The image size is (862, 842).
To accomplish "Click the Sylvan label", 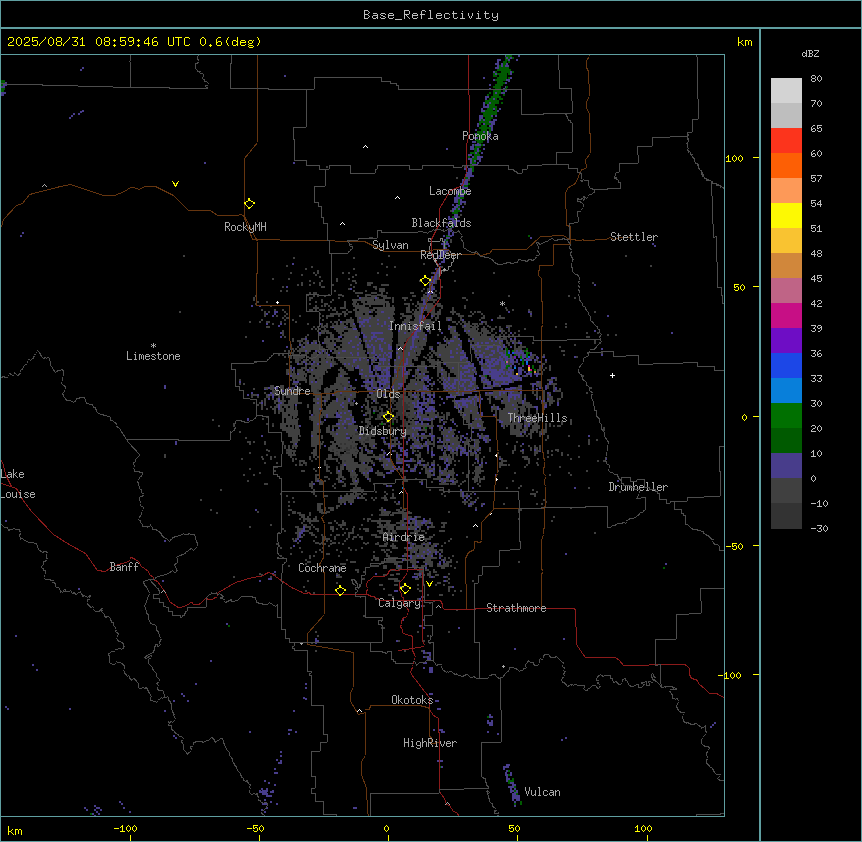I will (x=390, y=245).
